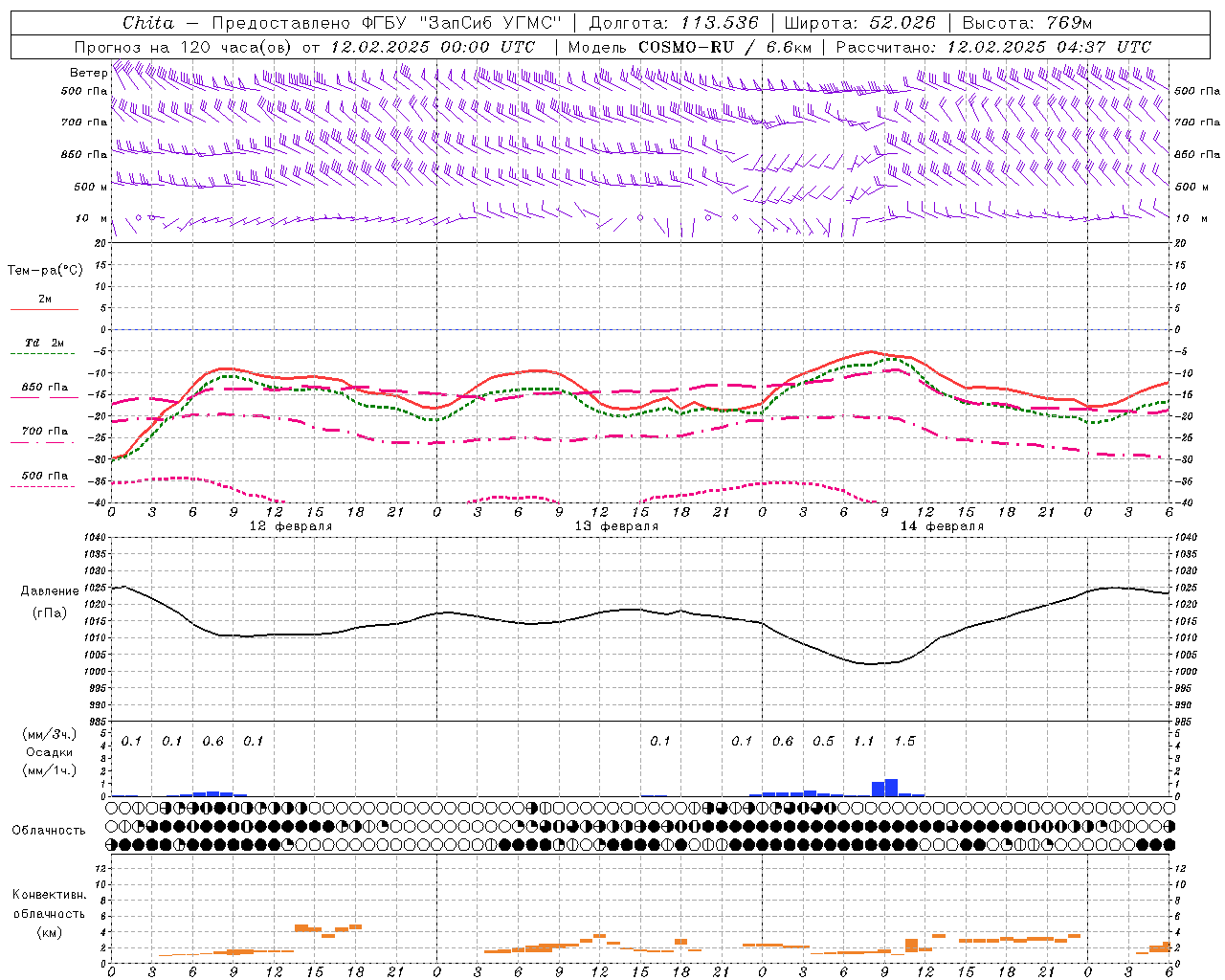Viewport: 1225px width, 980px height.
Task: Click the 700 гПа temperature legend entry
Action: pos(45,432)
